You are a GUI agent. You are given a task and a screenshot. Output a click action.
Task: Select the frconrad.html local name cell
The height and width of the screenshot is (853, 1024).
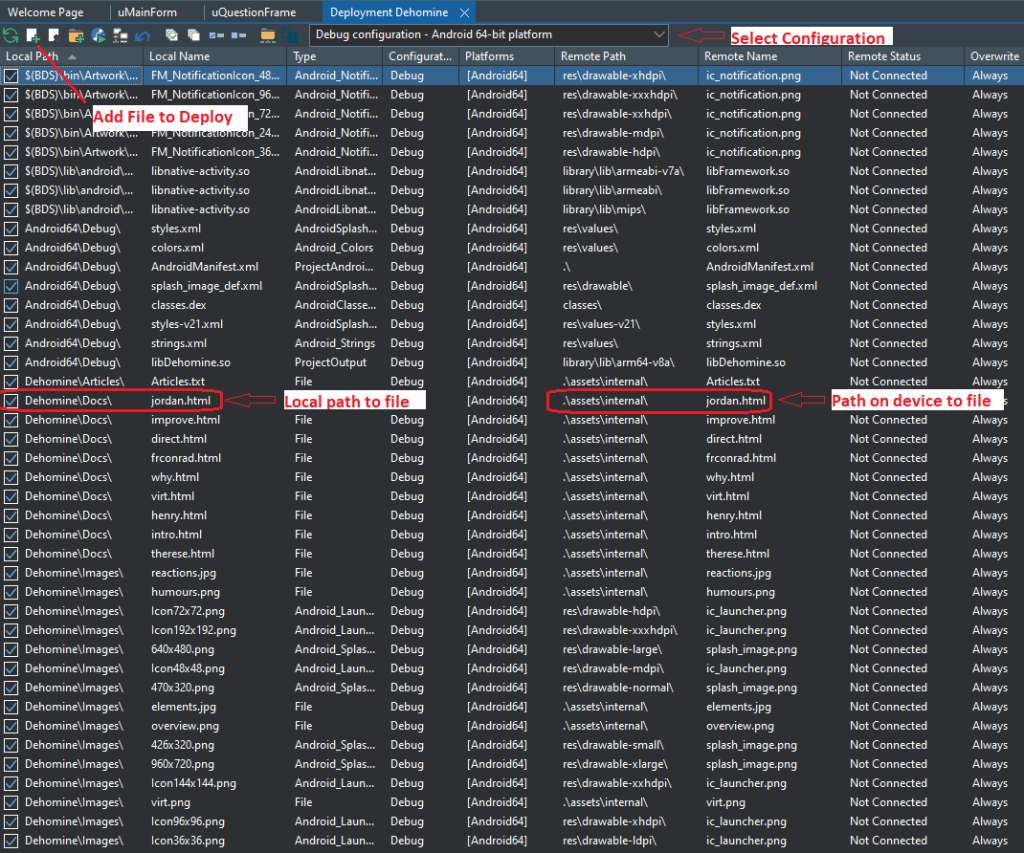186,458
